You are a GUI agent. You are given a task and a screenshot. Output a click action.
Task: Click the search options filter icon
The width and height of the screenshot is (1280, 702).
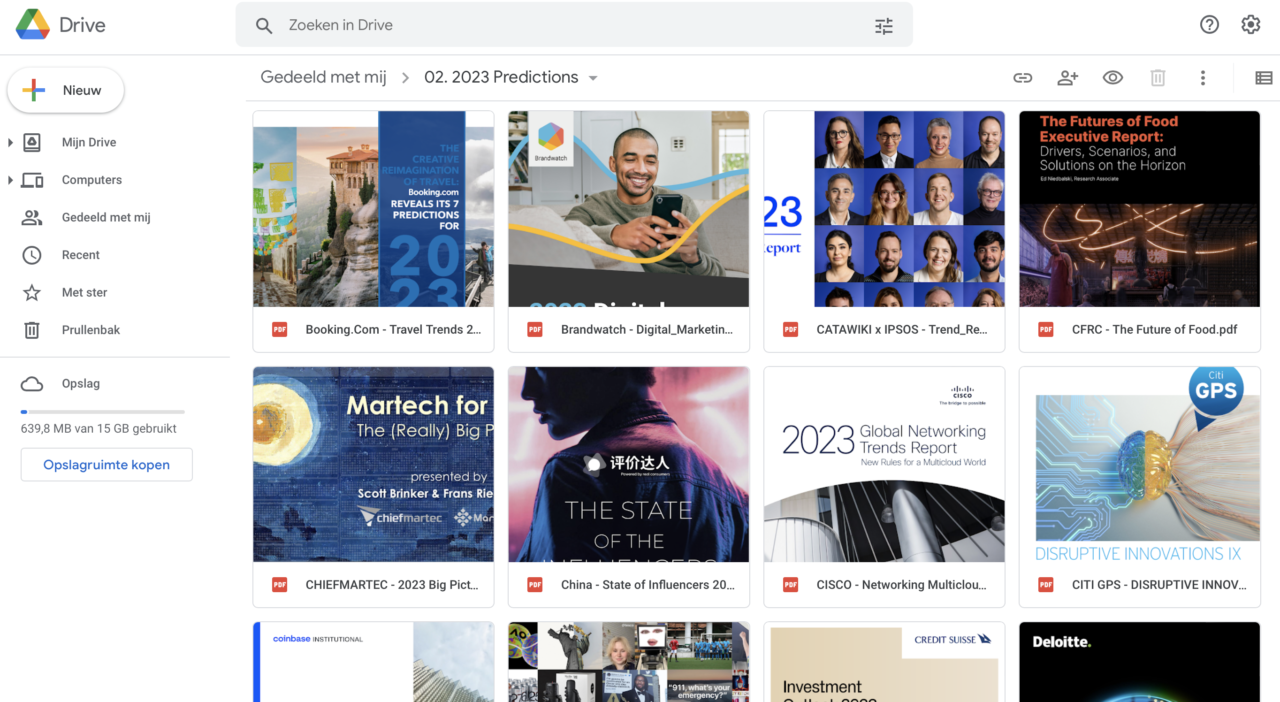(x=883, y=26)
